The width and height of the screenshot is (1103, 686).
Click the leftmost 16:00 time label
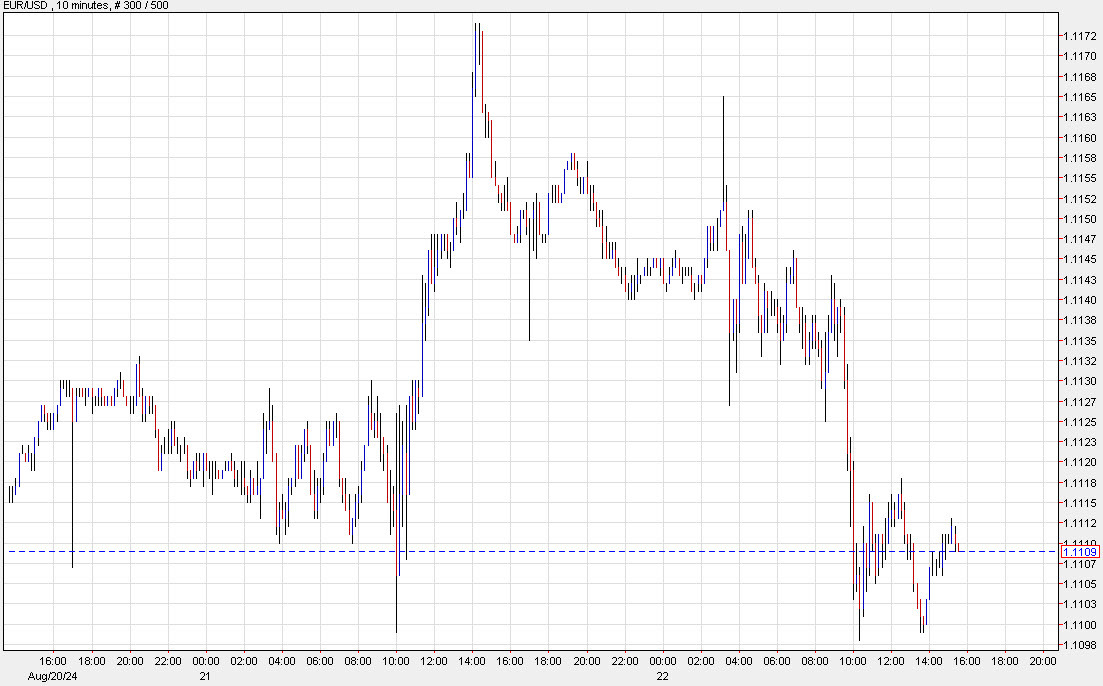(x=53, y=661)
